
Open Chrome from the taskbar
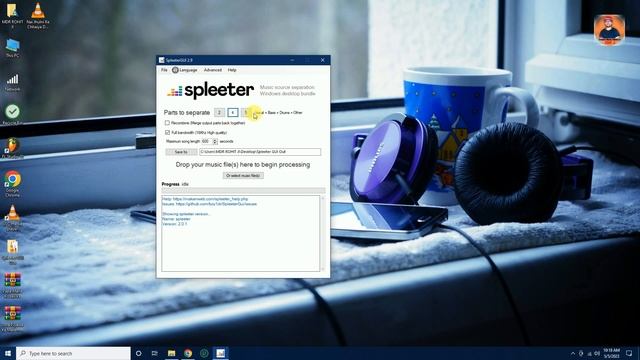188,353
